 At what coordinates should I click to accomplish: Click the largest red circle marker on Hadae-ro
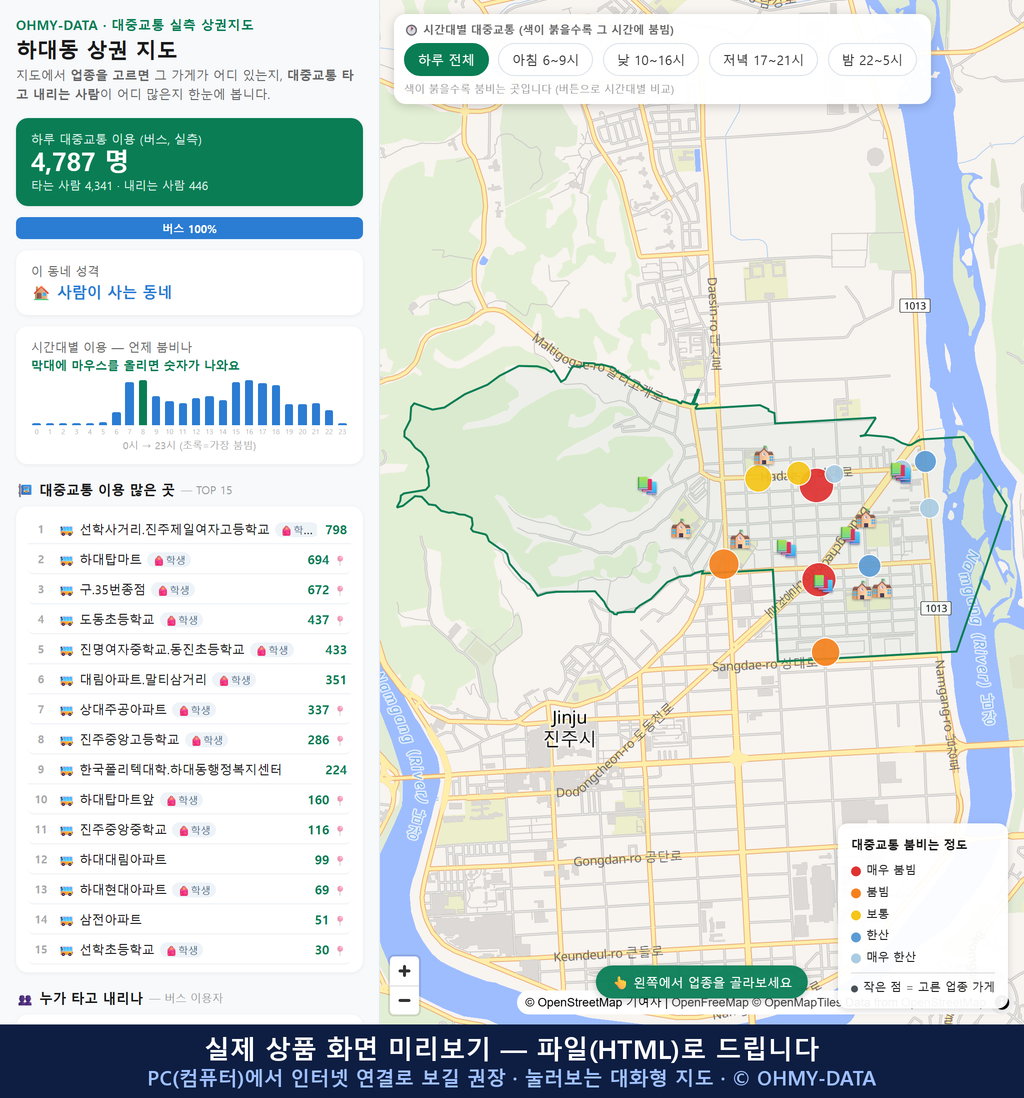pos(816,485)
